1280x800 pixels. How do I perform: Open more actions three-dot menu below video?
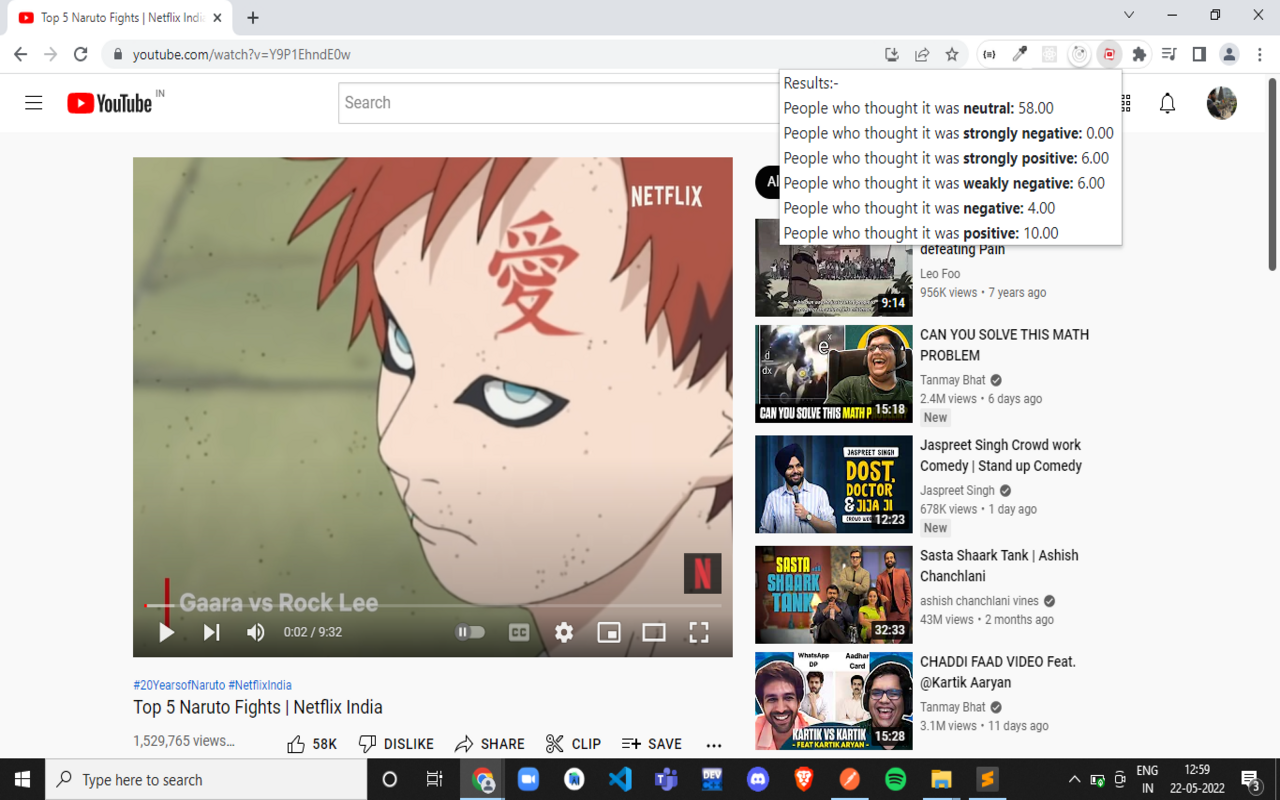713,744
